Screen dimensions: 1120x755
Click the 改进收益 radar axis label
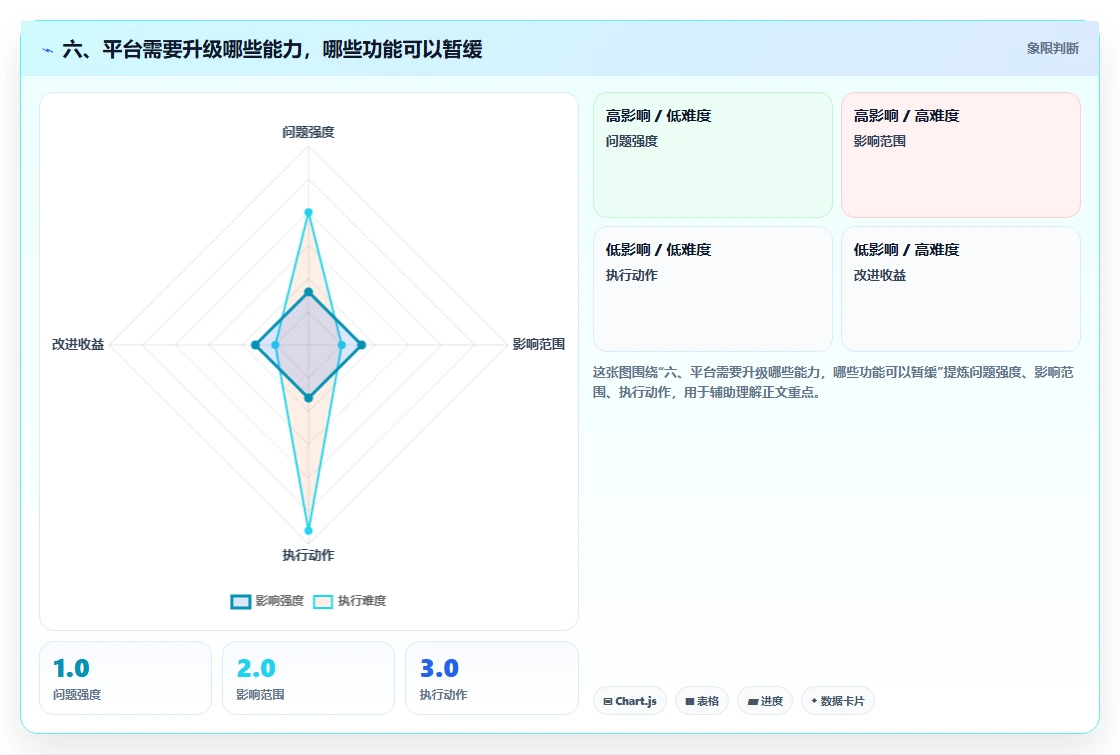78,344
